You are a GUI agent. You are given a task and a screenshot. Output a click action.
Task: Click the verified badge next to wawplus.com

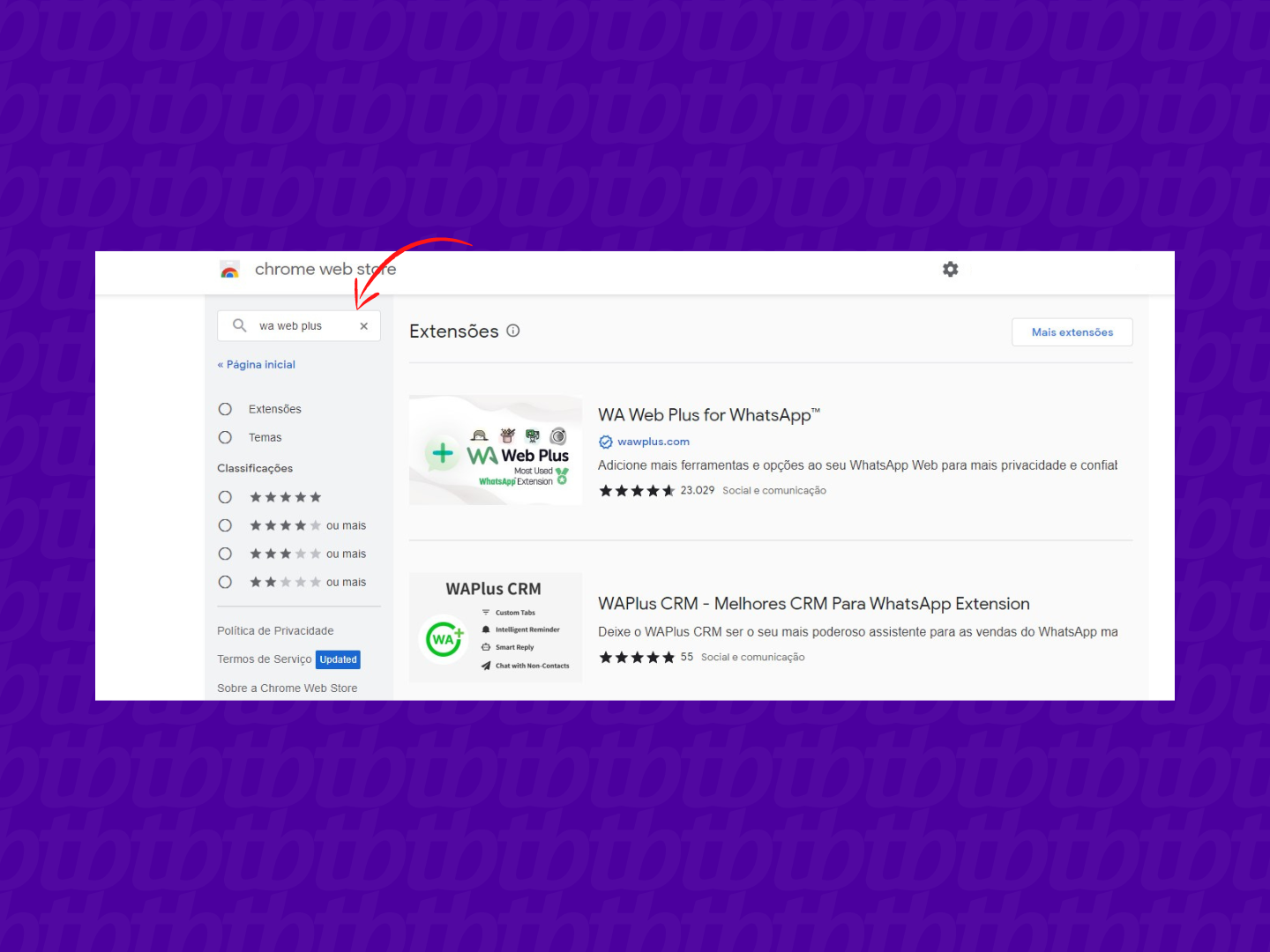[606, 442]
